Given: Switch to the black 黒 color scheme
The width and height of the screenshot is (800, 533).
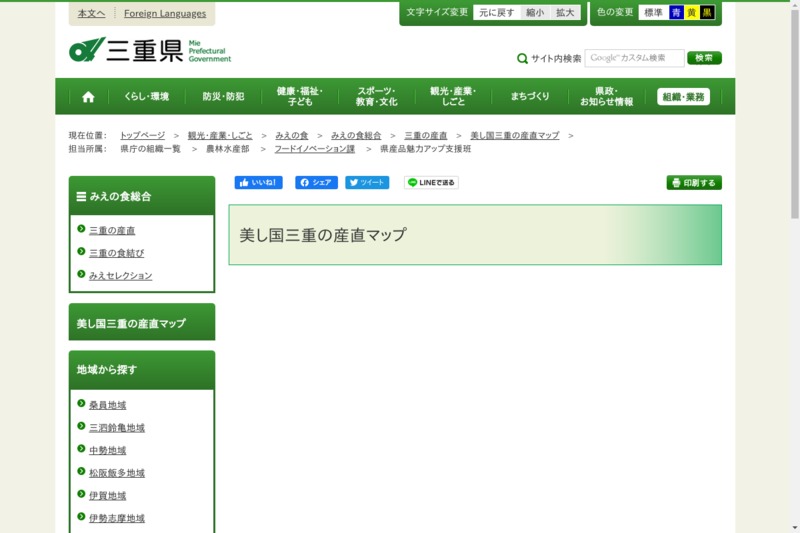Looking at the screenshot, I should (x=707, y=13).
